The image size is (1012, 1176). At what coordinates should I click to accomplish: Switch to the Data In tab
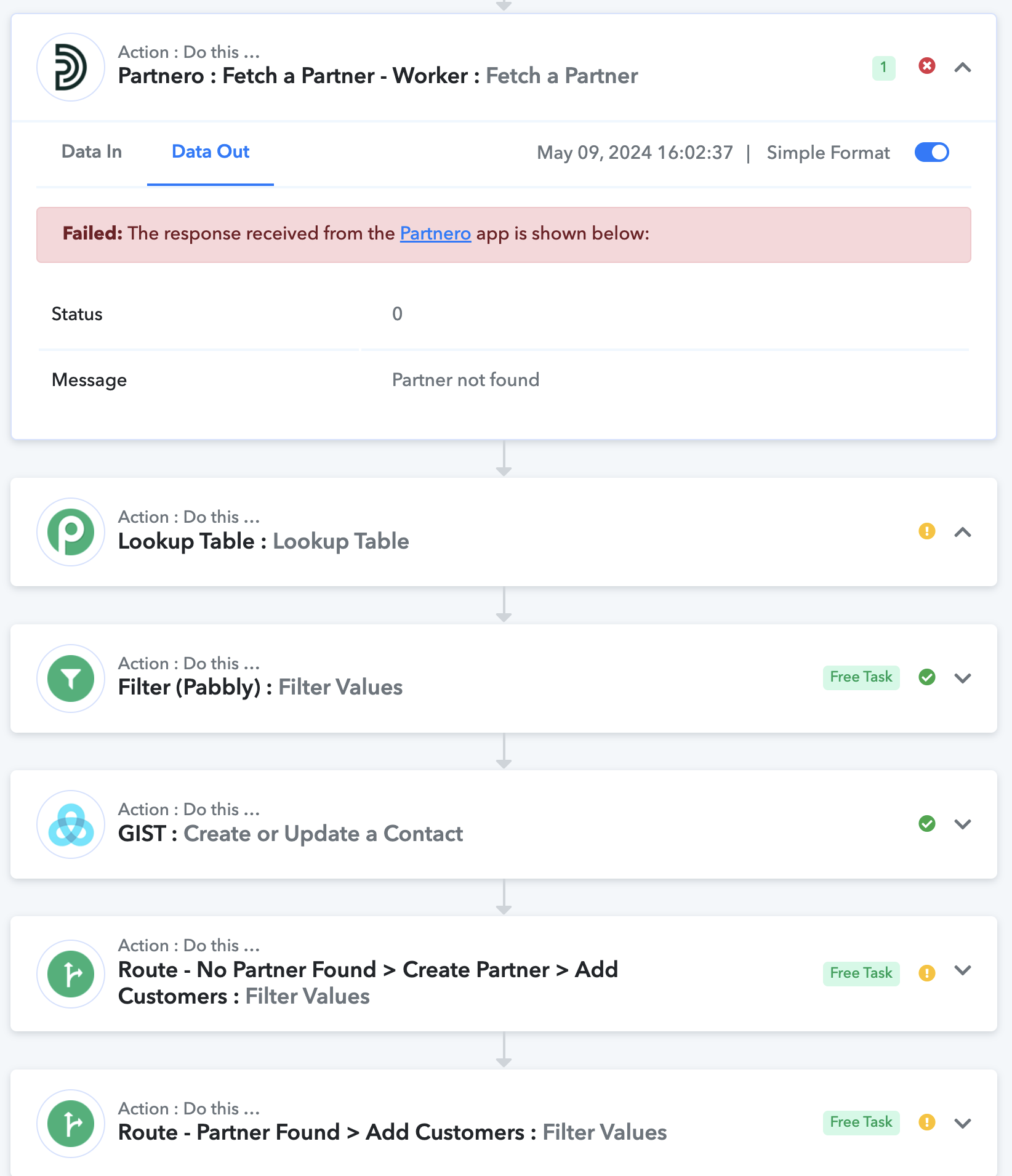tap(92, 151)
